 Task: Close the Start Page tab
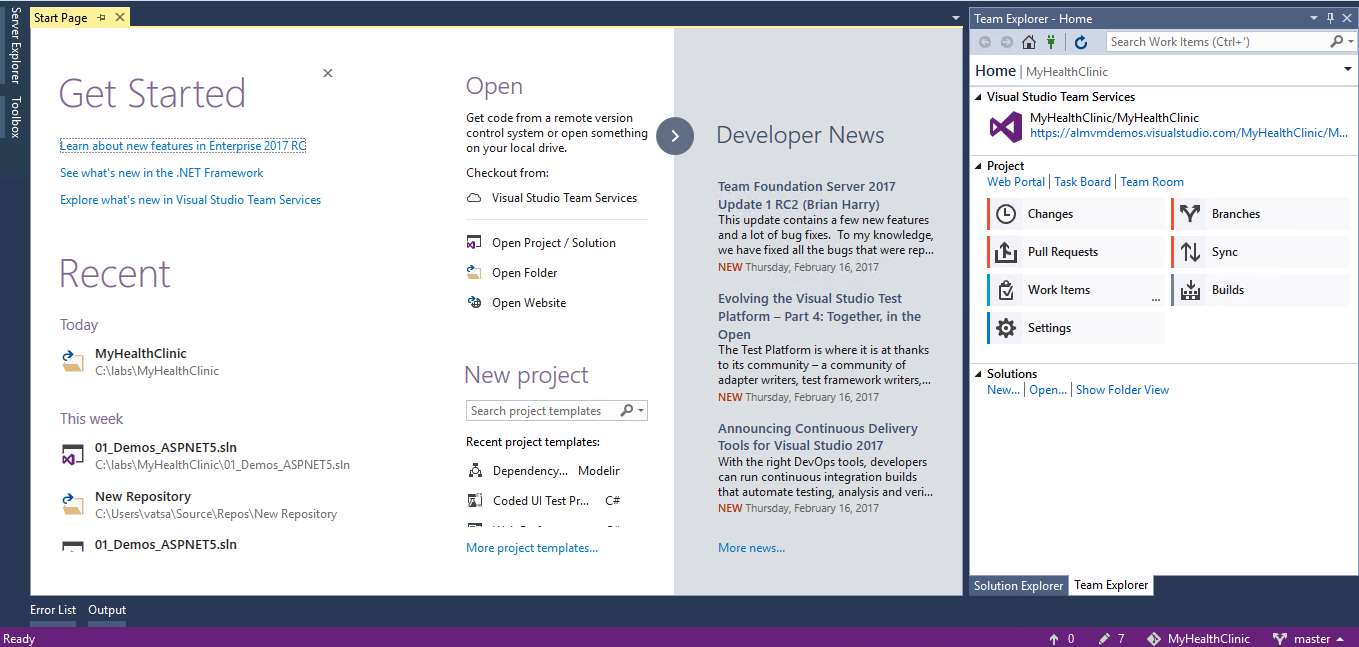coord(121,18)
